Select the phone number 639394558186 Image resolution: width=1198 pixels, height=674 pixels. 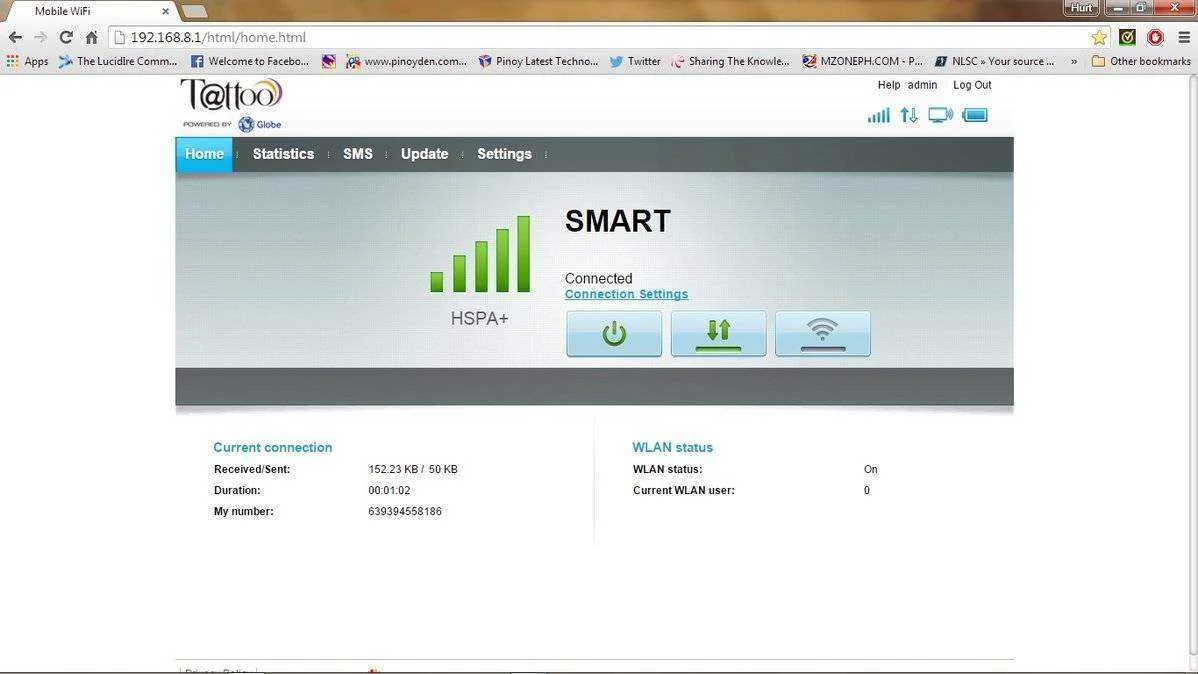coord(405,511)
